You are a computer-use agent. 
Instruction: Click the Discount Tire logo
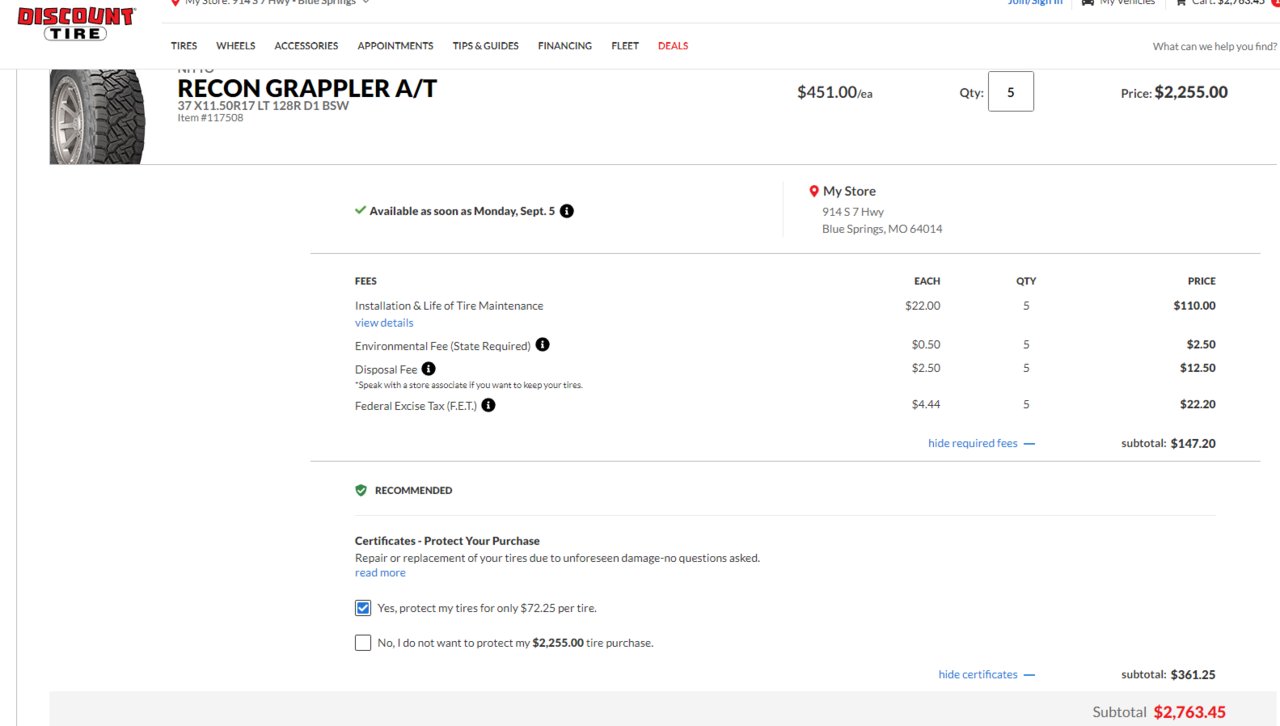click(76, 24)
